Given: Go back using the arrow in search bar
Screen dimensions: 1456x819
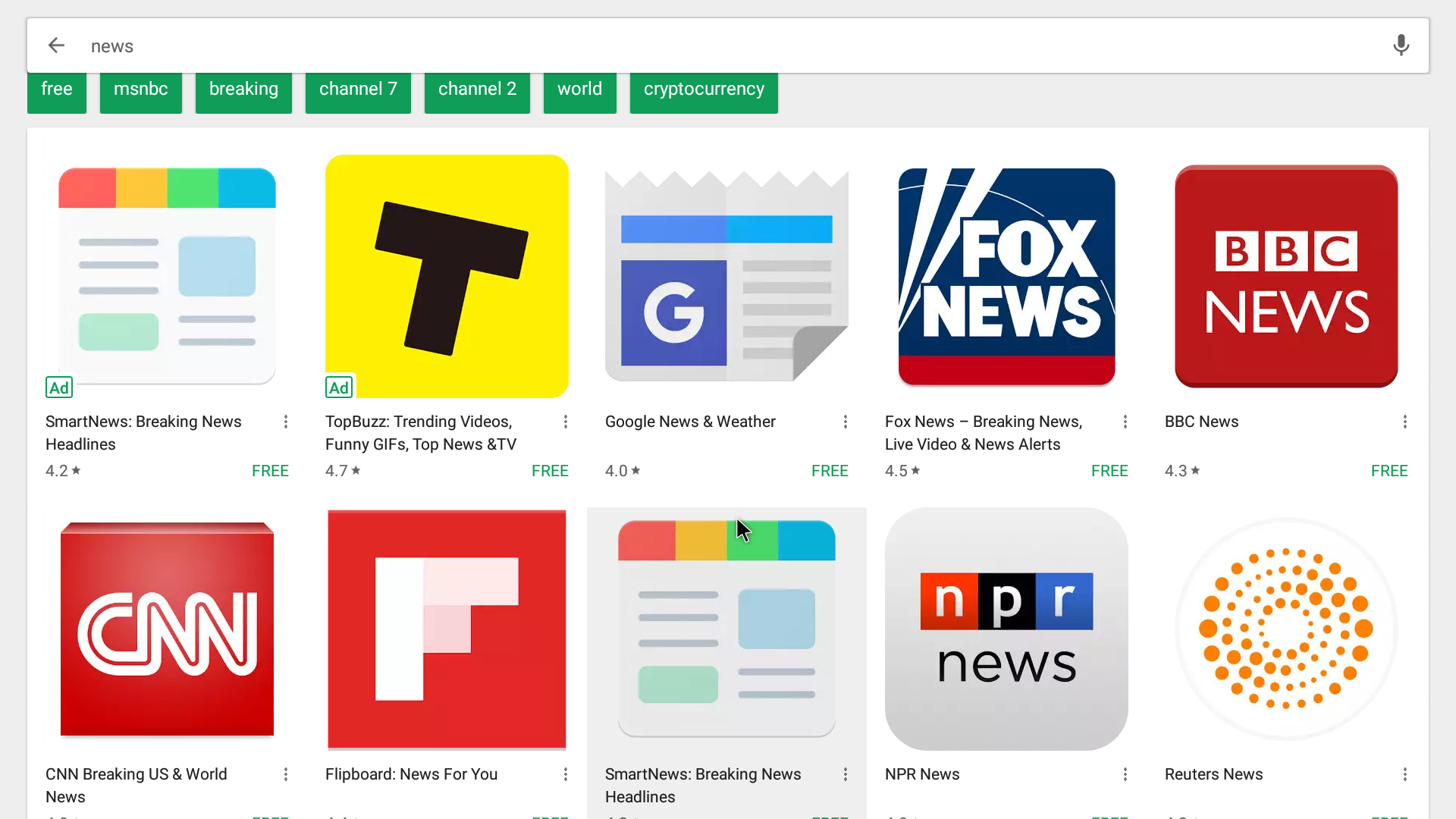Looking at the screenshot, I should pos(56,45).
